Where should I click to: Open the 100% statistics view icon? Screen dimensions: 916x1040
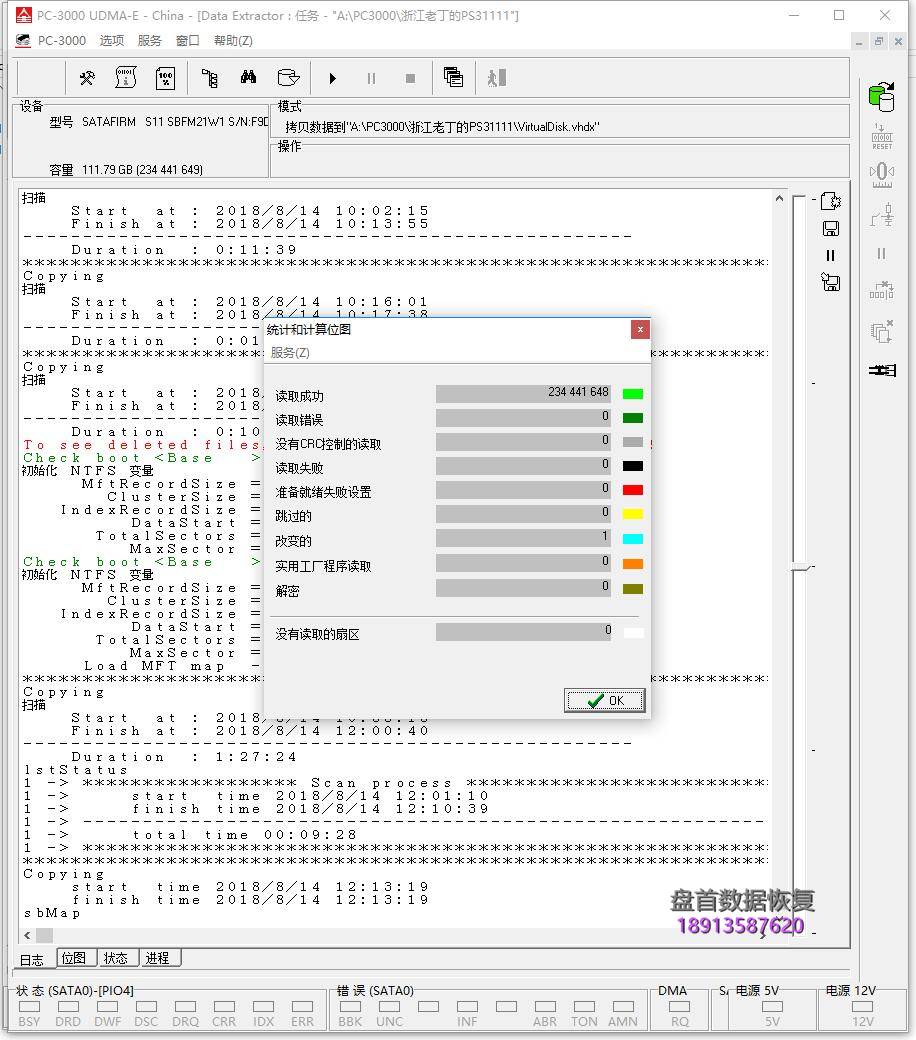pyautogui.click(x=165, y=79)
